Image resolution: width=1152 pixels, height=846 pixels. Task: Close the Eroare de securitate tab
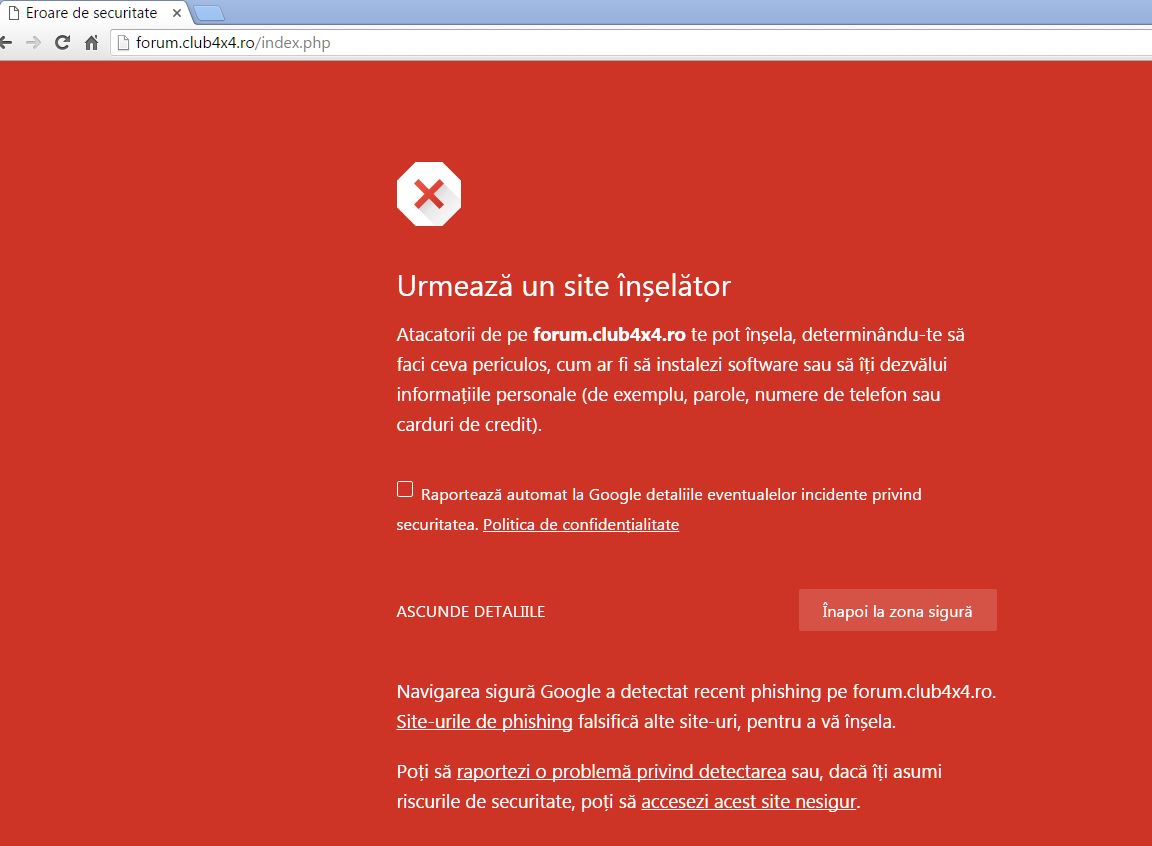coord(176,13)
